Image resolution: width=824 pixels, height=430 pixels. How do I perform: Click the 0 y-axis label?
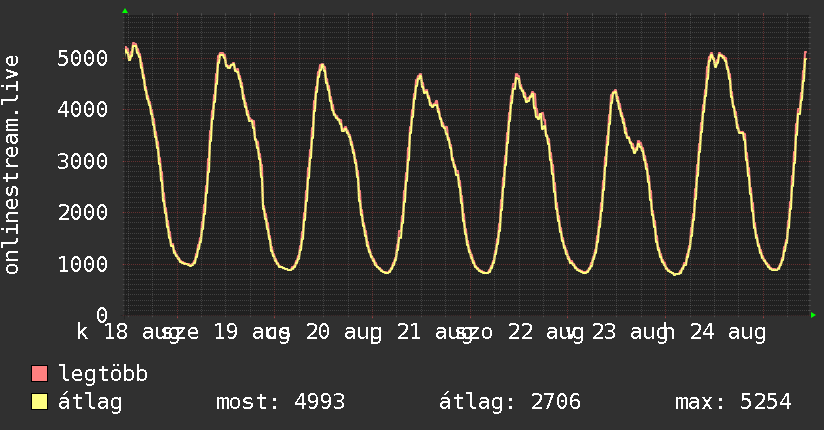[102, 315]
